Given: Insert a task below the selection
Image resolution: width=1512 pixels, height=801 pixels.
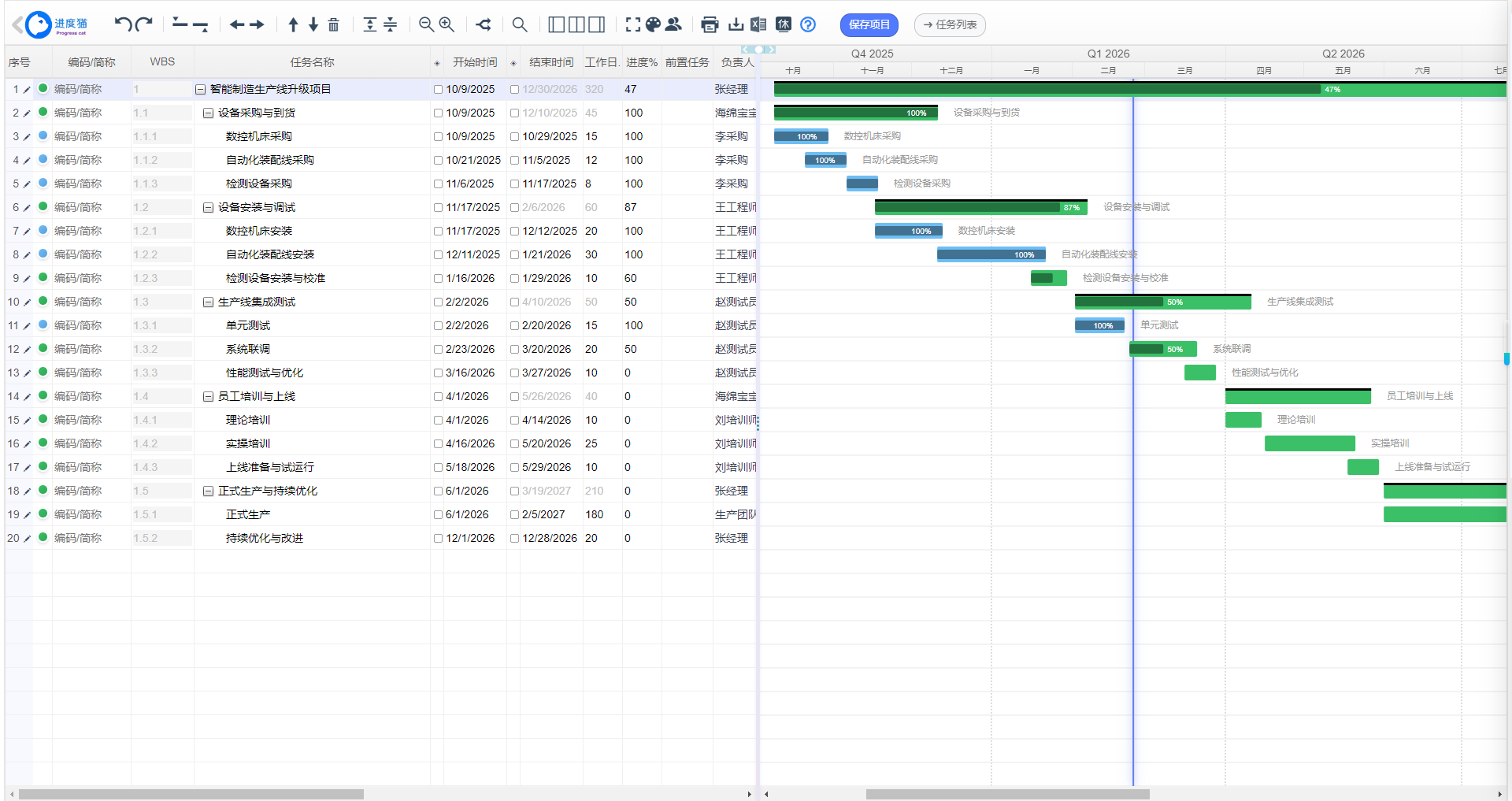Looking at the screenshot, I should [200, 24].
